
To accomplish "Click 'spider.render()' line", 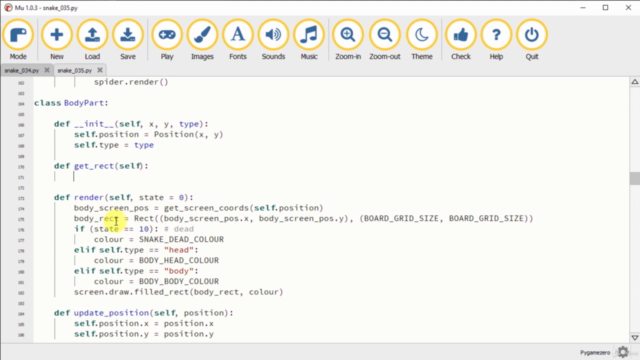I will point(131,82).
